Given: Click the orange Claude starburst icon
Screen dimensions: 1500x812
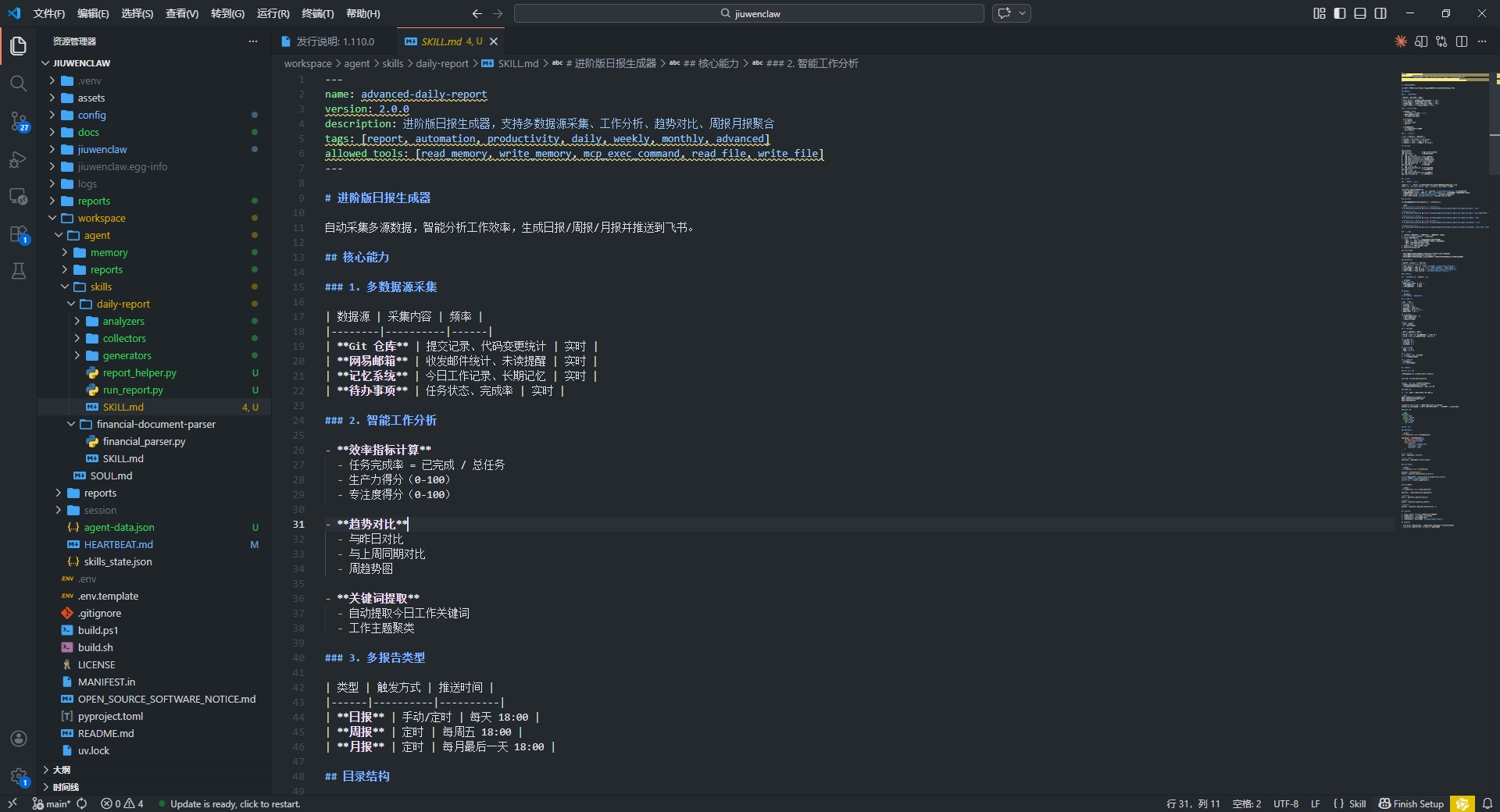Looking at the screenshot, I should pos(1401,41).
